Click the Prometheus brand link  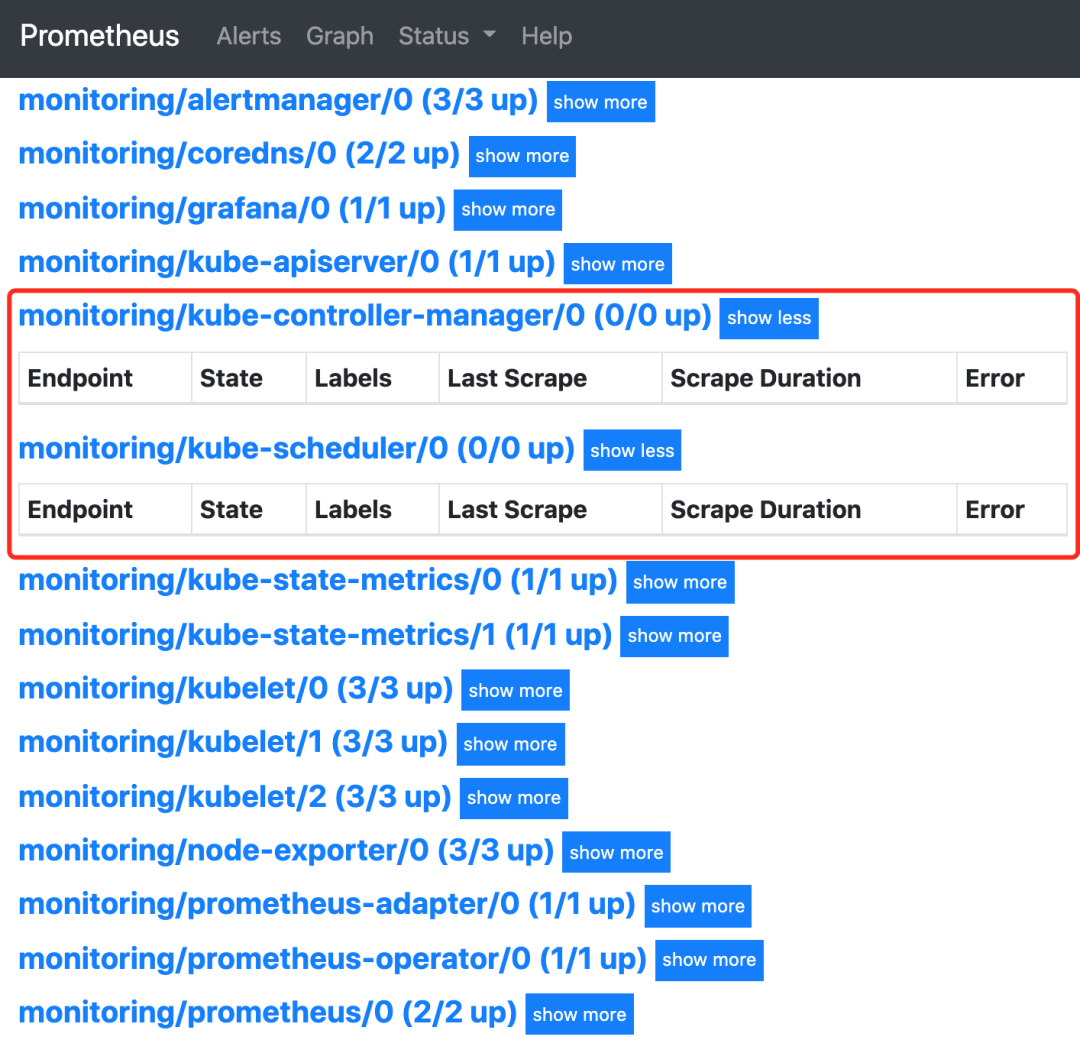[99, 36]
